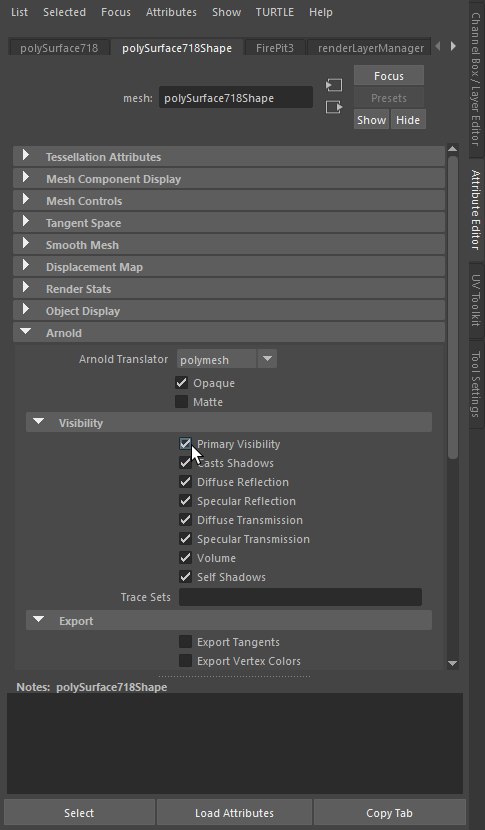
Task: Click the Copy Tab button
Action: [x=389, y=813]
